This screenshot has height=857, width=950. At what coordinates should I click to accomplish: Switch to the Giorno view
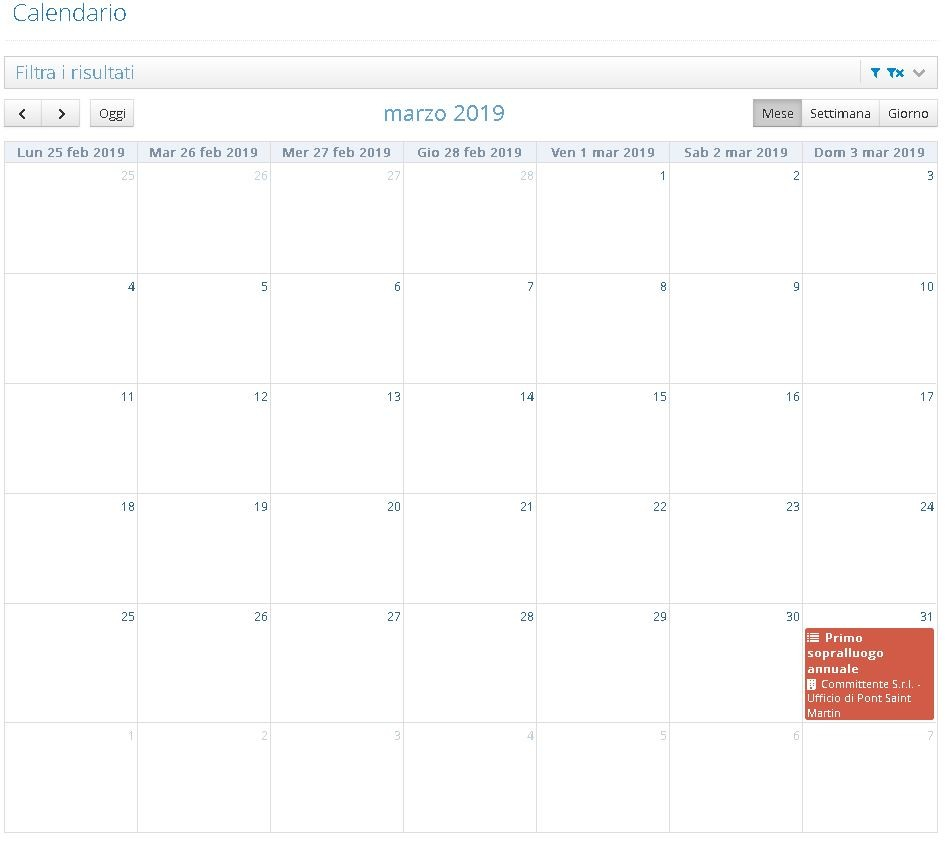pyautogui.click(x=908, y=113)
